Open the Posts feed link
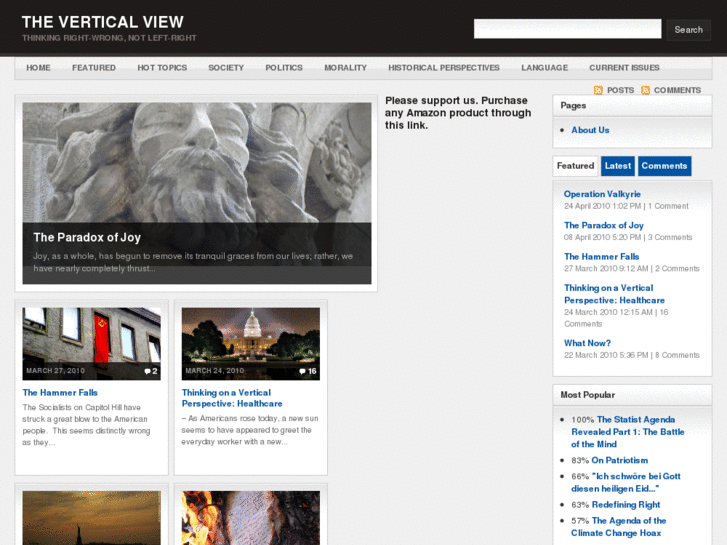Screen dimensions: 727x545 pyautogui.click(x=620, y=90)
